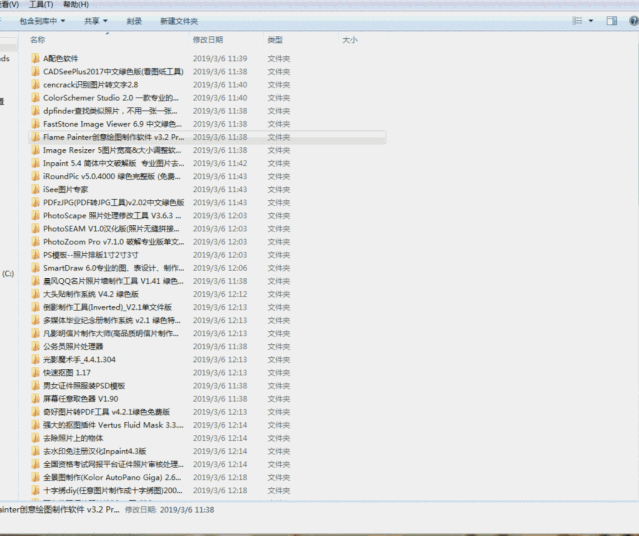Click 十字绣diy folder name
The image size is (639, 536).
tap(113, 490)
